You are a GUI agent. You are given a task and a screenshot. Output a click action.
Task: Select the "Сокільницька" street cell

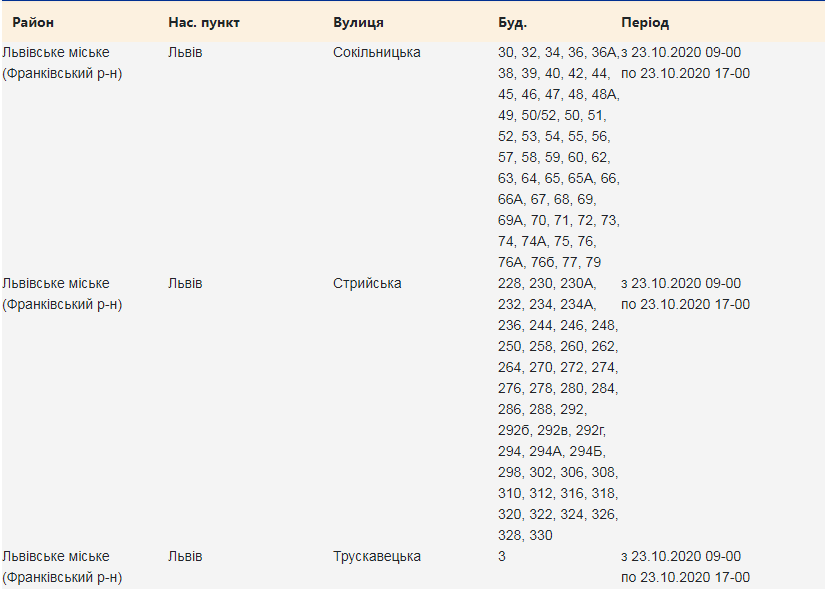[x=376, y=52]
